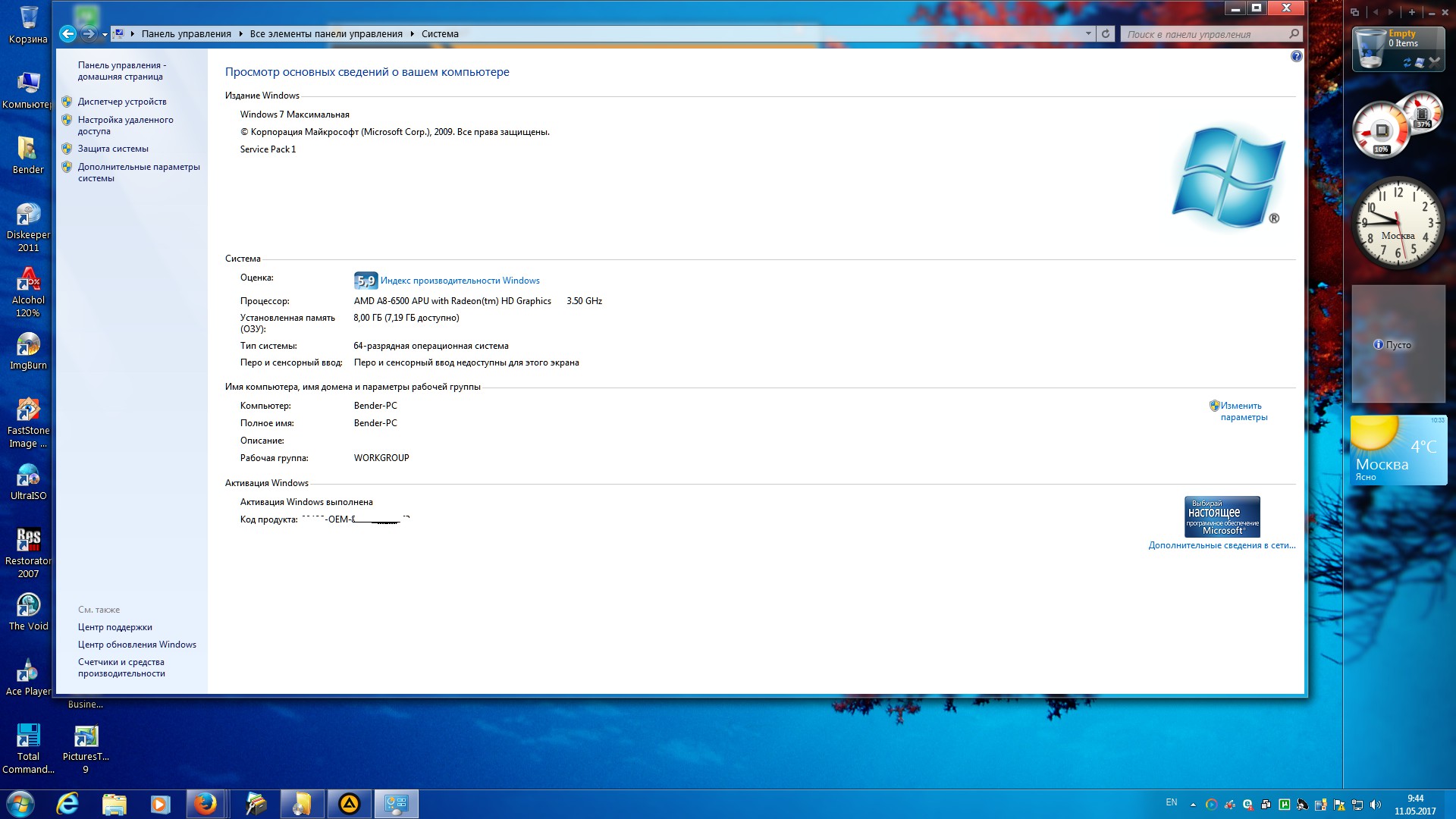
Task: Open the Windows Start menu
Action: point(20,804)
